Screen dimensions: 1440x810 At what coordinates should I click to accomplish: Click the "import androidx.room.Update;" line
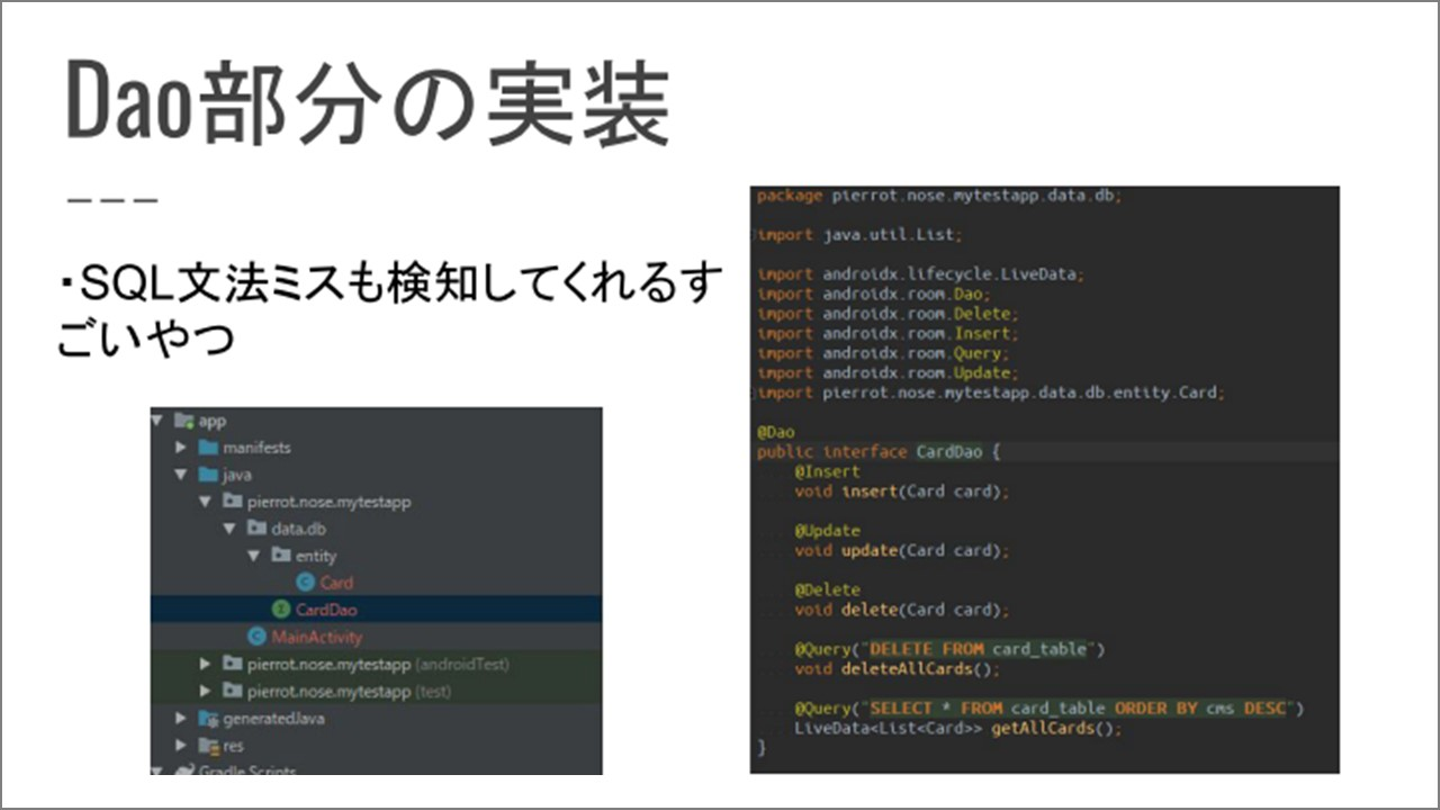click(888, 373)
